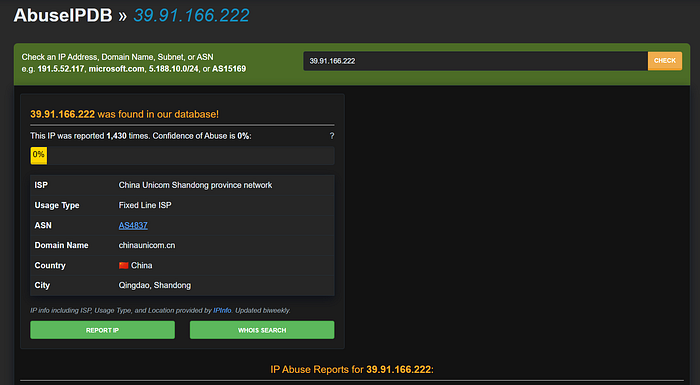Click the example ASN AS15169
The width and height of the screenshot is (700, 385).
pyautogui.click(x=229, y=69)
